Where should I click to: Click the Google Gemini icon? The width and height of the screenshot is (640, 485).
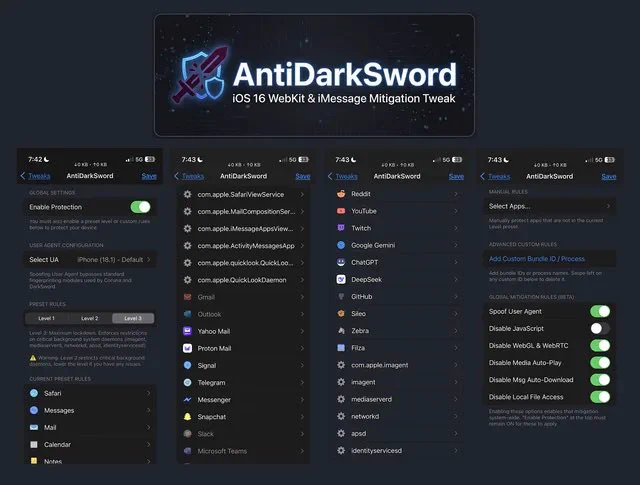coord(341,245)
